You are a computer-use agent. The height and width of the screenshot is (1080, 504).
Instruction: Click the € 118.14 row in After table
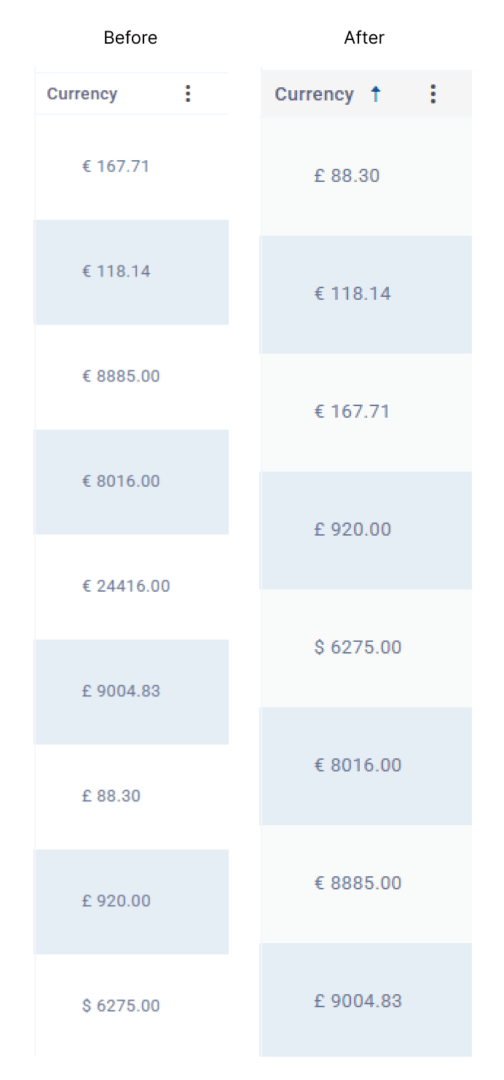pos(366,294)
